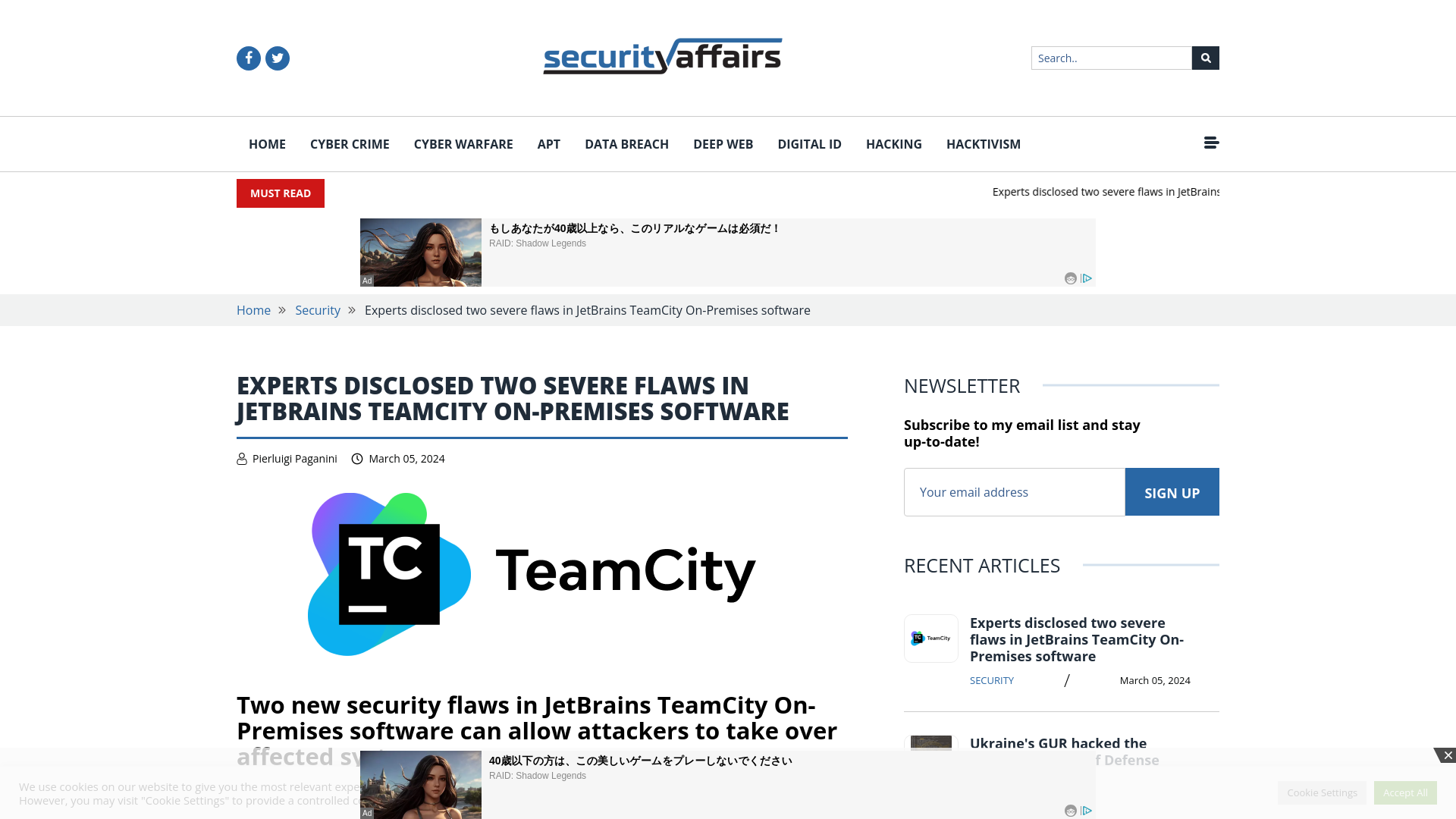Click the recent article TeamCity thumbnail
The image size is (1456, 819).
(930, 637)
